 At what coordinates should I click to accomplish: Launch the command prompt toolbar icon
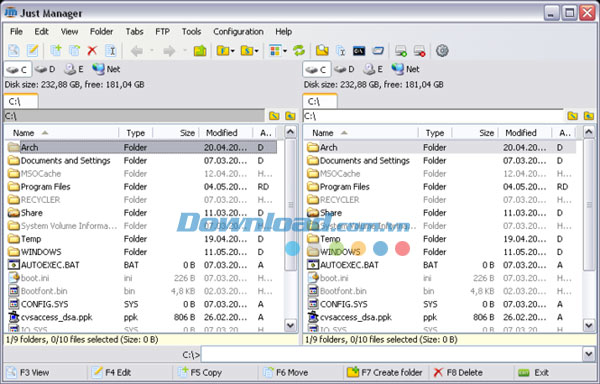click(x=359, y=50)
